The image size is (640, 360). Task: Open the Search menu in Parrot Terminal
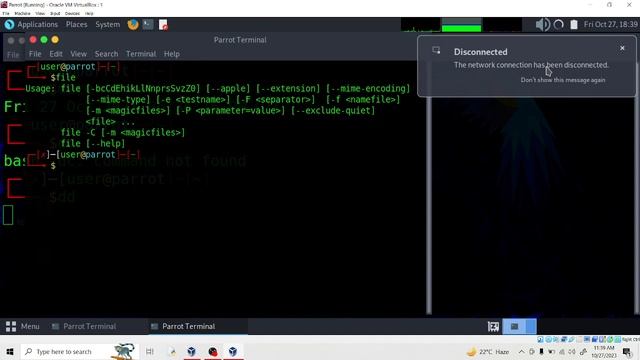(x=106, y=54)
